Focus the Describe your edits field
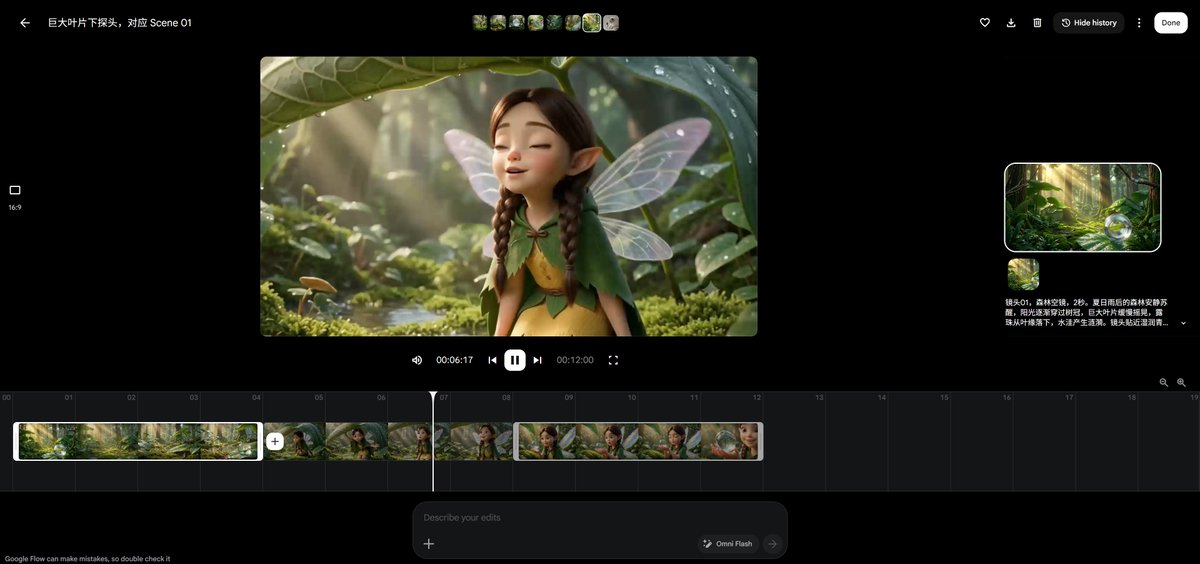This screenshot has height=564, width=1200. click(600, 518)
